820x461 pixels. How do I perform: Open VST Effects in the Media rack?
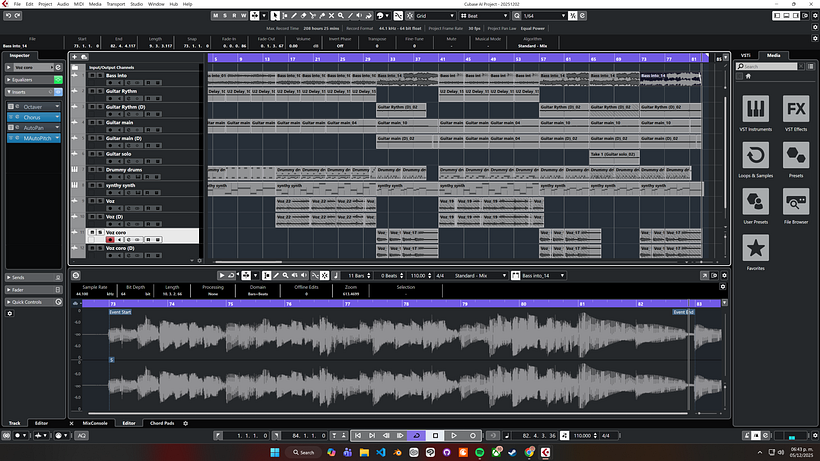pyautogui.click(x=796, y=113)
